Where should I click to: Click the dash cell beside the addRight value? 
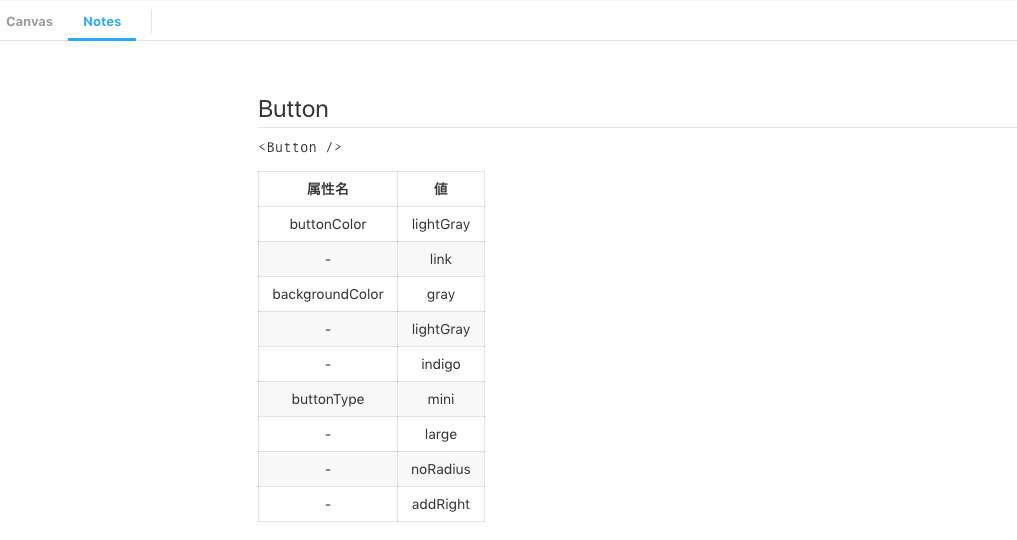pyautogui.click(x=328, y=504)
